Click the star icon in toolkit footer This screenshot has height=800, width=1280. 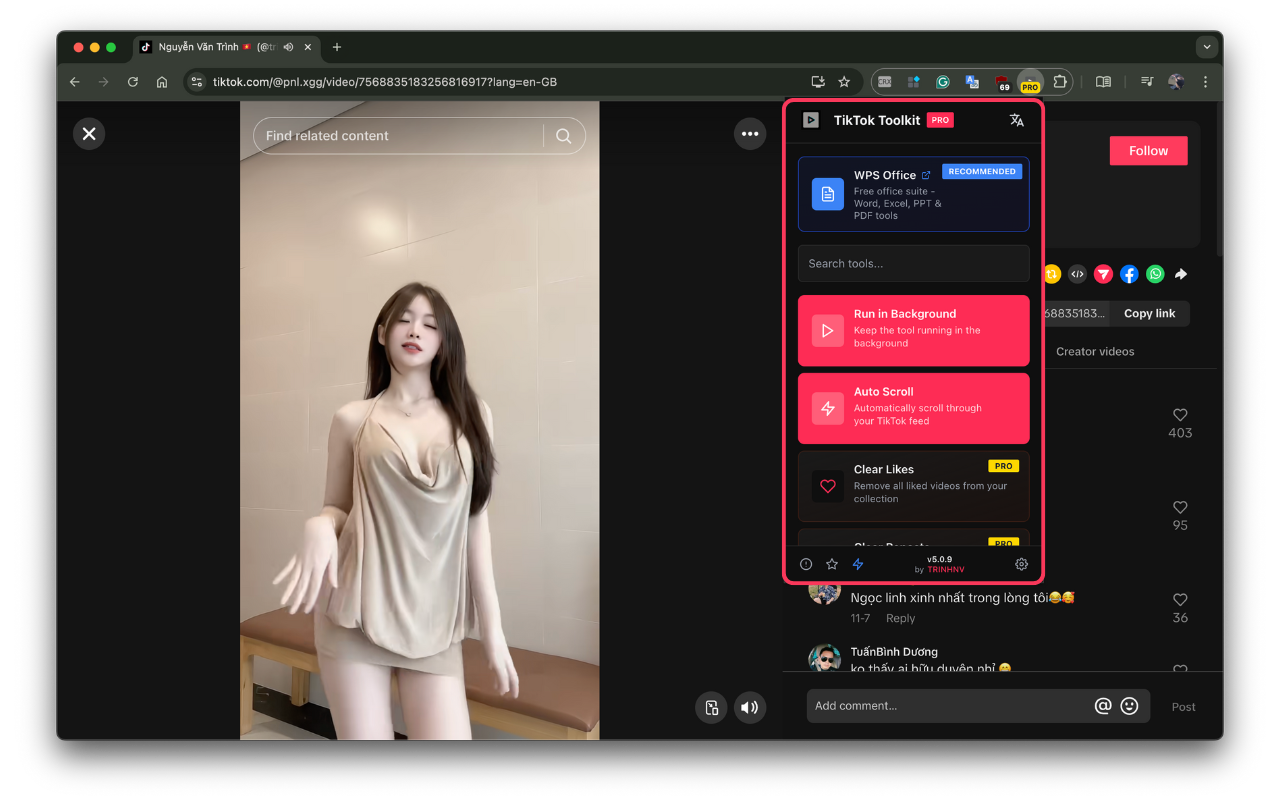click(x=832, y=564)
